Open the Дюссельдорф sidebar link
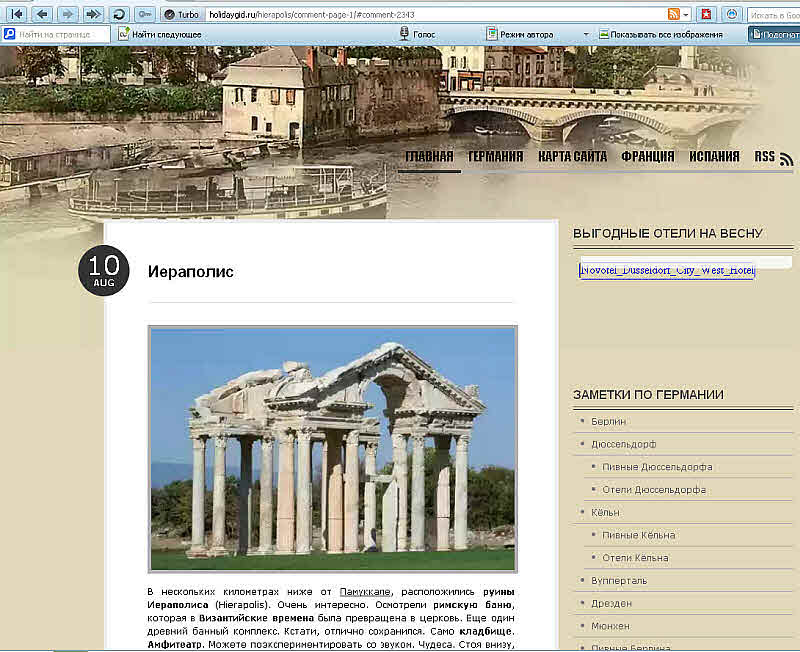This screenshot has width=800, height=652. 623,444
